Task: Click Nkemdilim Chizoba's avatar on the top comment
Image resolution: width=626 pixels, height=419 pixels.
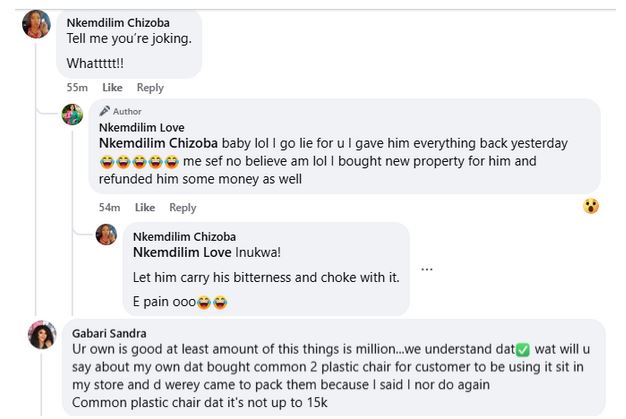Action: pos(36,25)
